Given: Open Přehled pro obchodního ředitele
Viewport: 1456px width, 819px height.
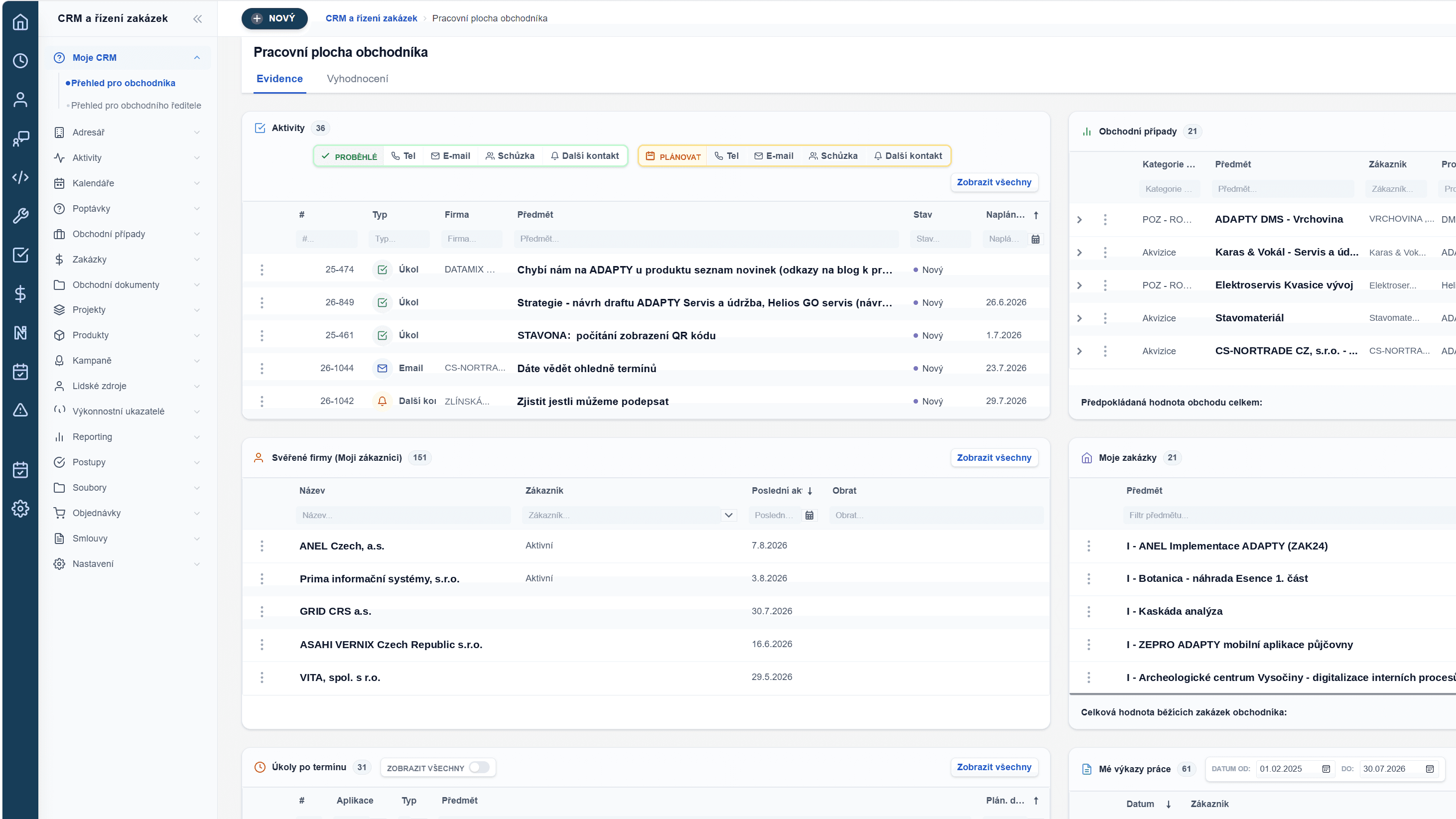Looking at the screenshot, I should [135, 106].
